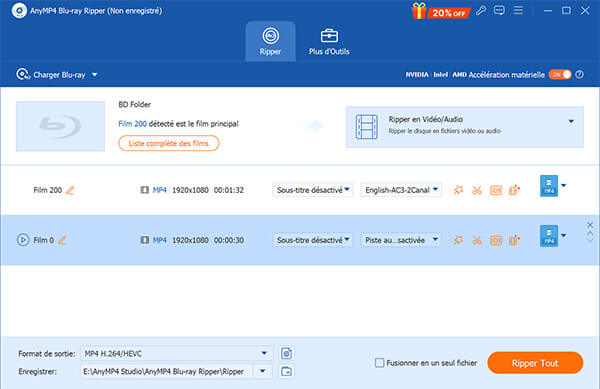Click the key register icon in the title bar
This screenshot has height=389, width=600.
(x=481, y=11)
